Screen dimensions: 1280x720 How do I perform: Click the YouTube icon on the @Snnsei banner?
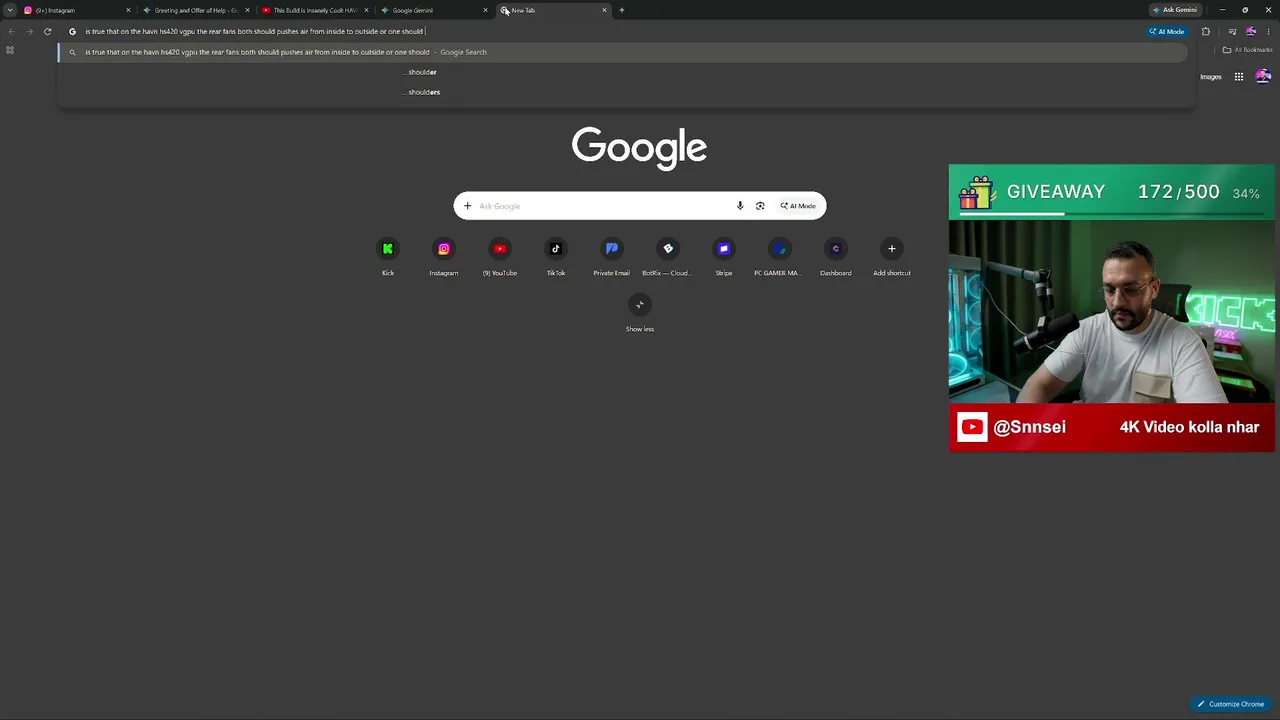point(972,428)
